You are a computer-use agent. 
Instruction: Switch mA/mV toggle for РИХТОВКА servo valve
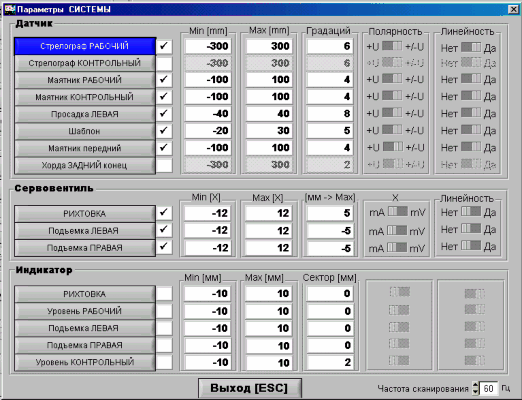click(x=398, y=211)
